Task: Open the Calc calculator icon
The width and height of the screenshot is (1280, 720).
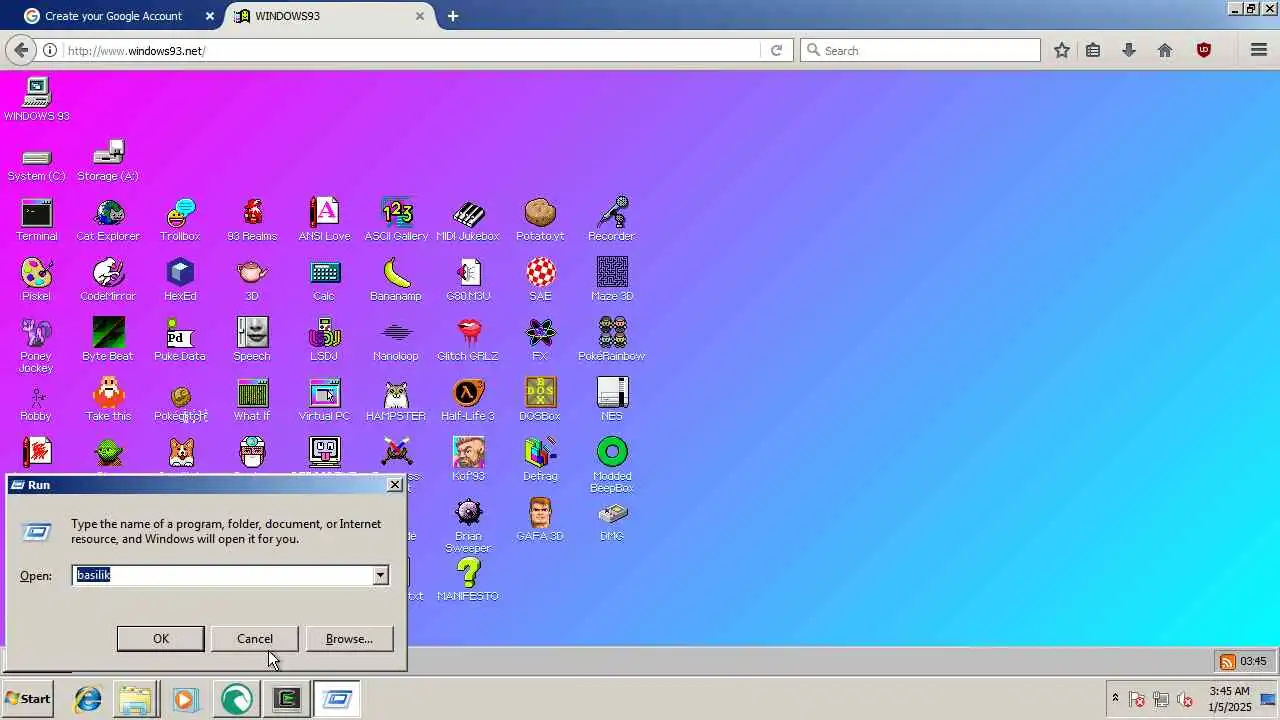Action: point(324,280)
